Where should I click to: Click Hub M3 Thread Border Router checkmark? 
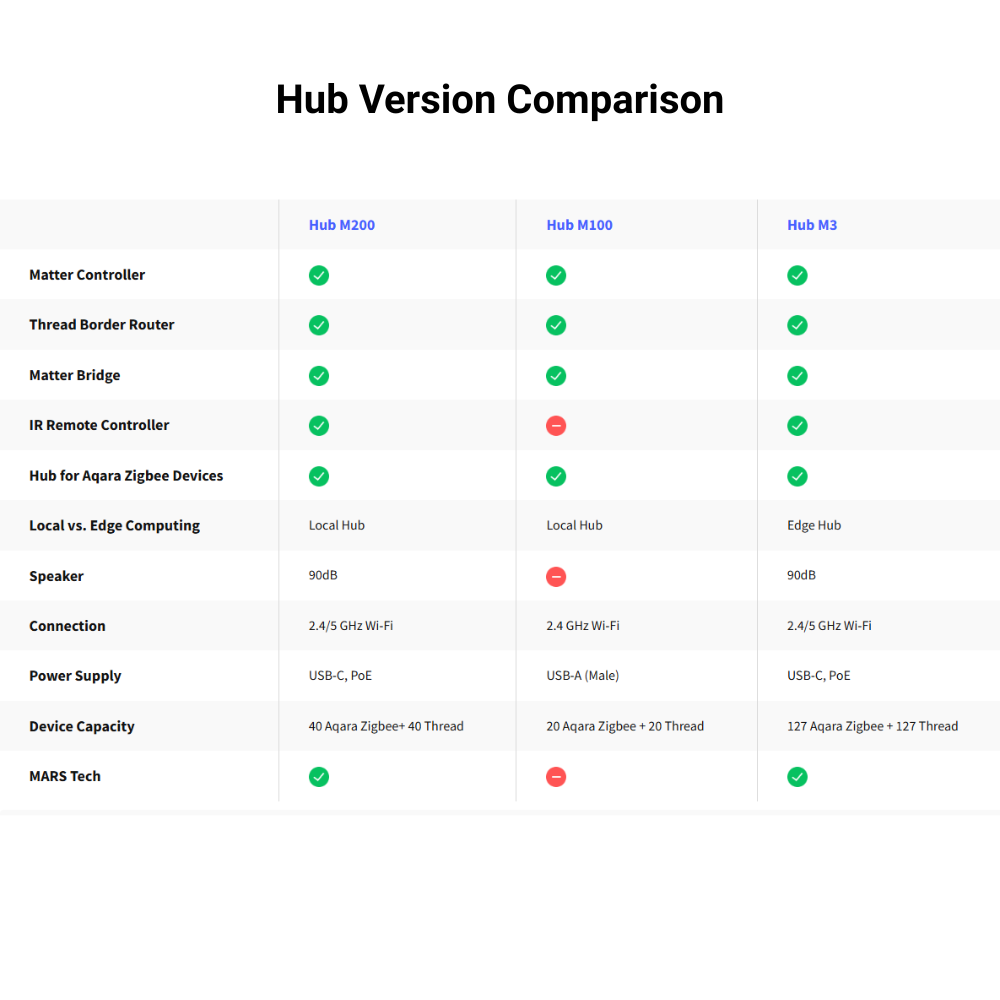coord(797,325)
